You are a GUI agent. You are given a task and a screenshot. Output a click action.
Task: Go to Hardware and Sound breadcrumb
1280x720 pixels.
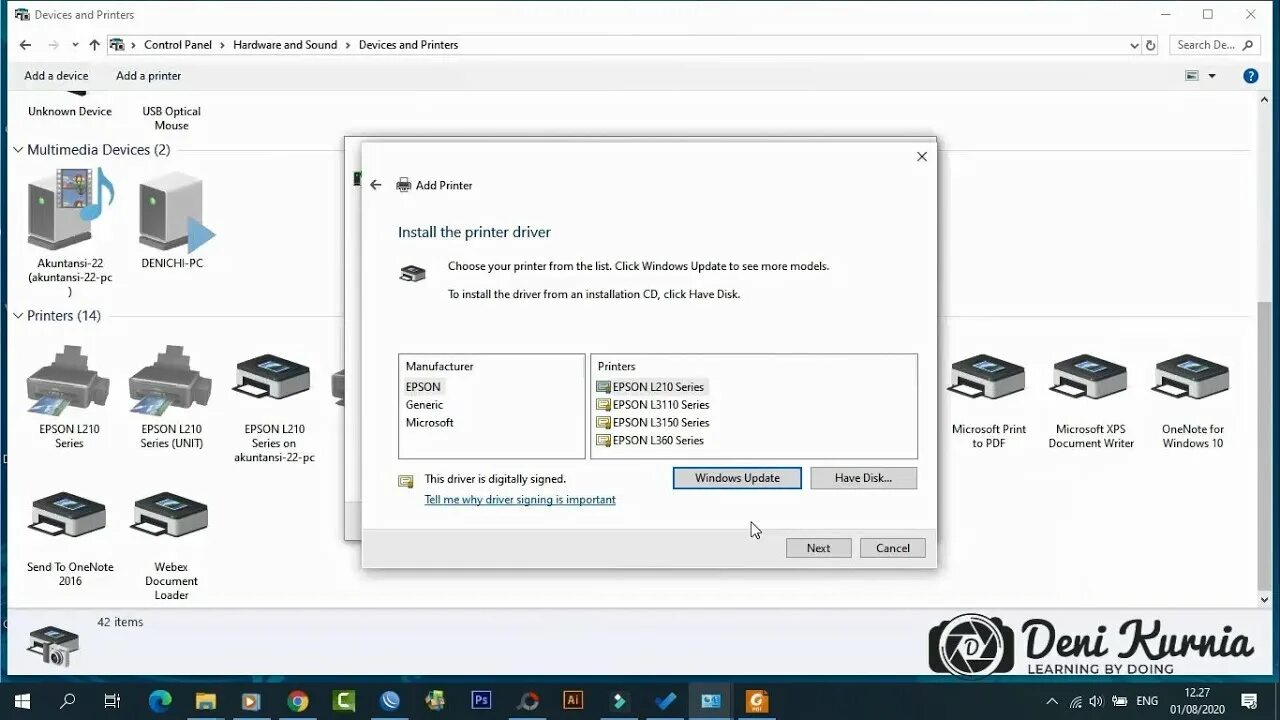point(285,45)
